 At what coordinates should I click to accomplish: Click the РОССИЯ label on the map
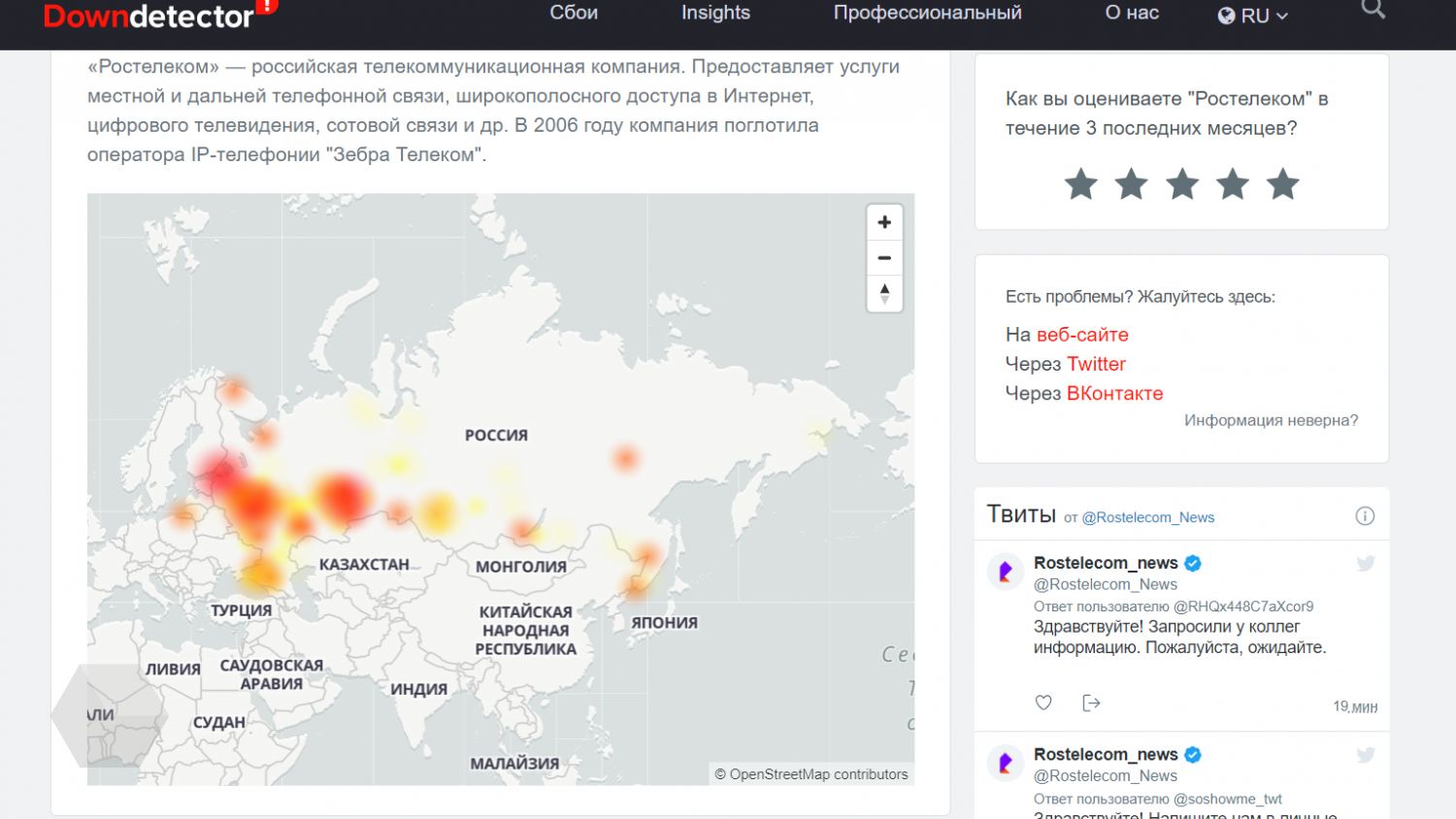[x=496, y=436]
